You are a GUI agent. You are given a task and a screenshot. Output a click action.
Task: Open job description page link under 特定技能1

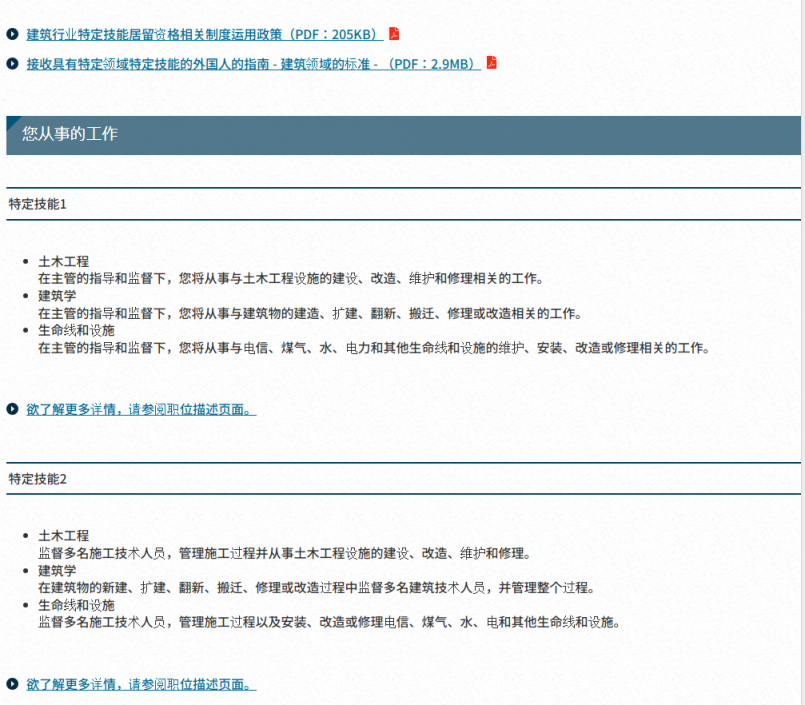[x=141, y=409]
